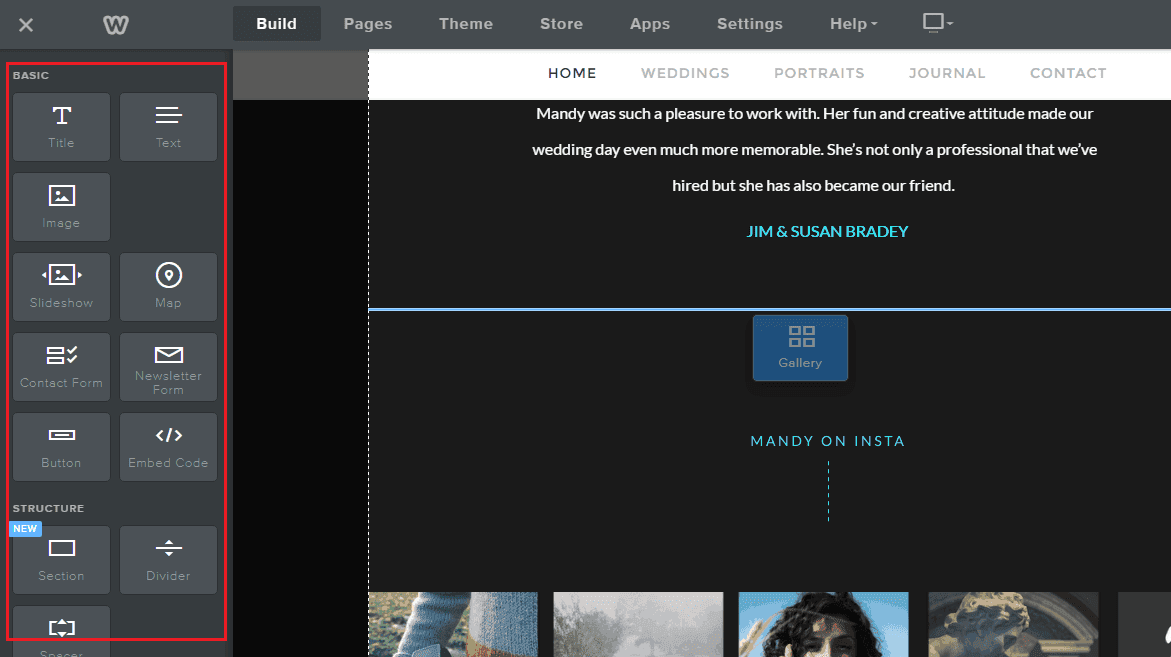Click the STRUCTURE category heading

pyautogui.click(x=48, y=508)
